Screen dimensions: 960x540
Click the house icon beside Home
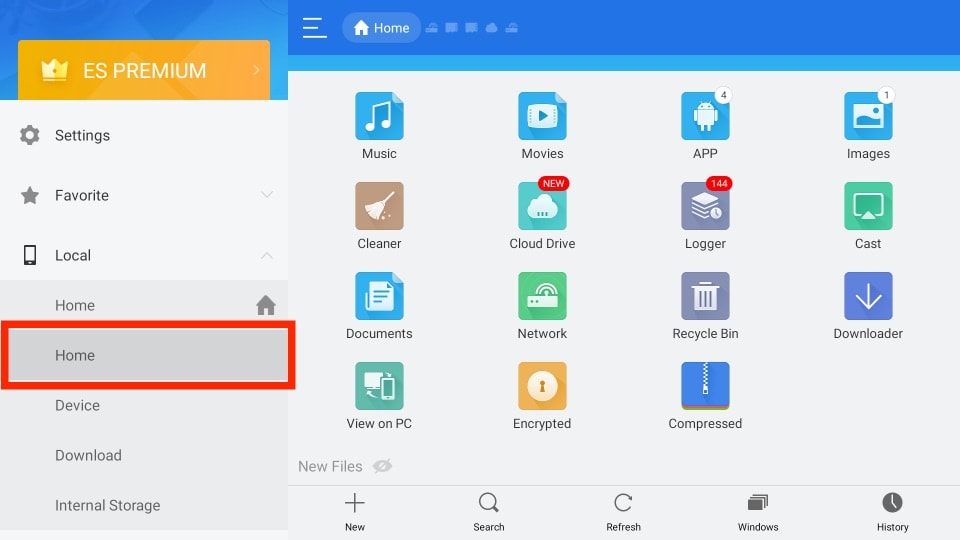[266, 305]
